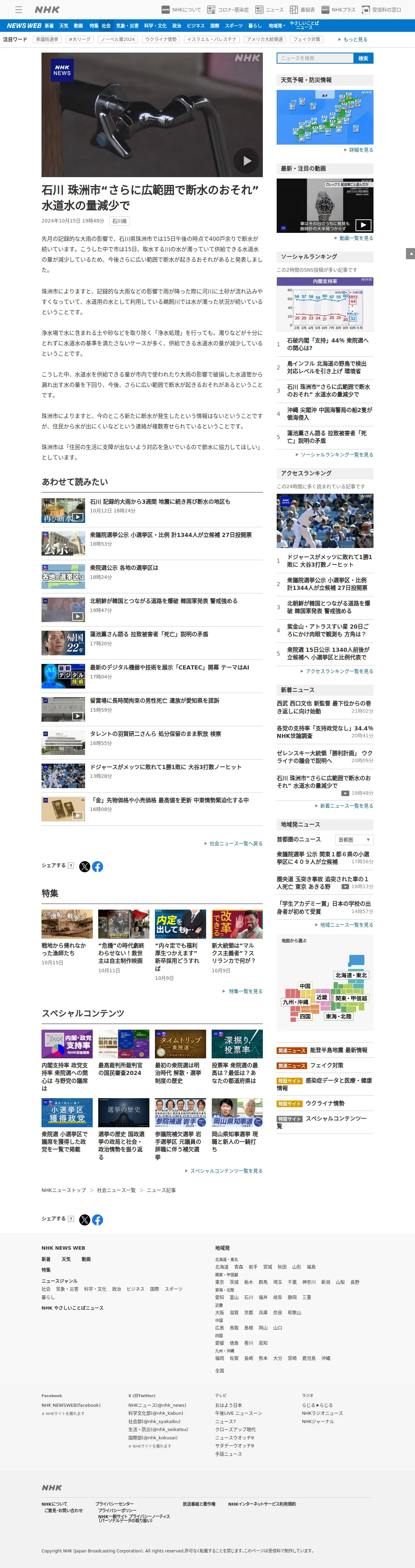Click the 衆議院選挙 trending tag

(47, 39)
